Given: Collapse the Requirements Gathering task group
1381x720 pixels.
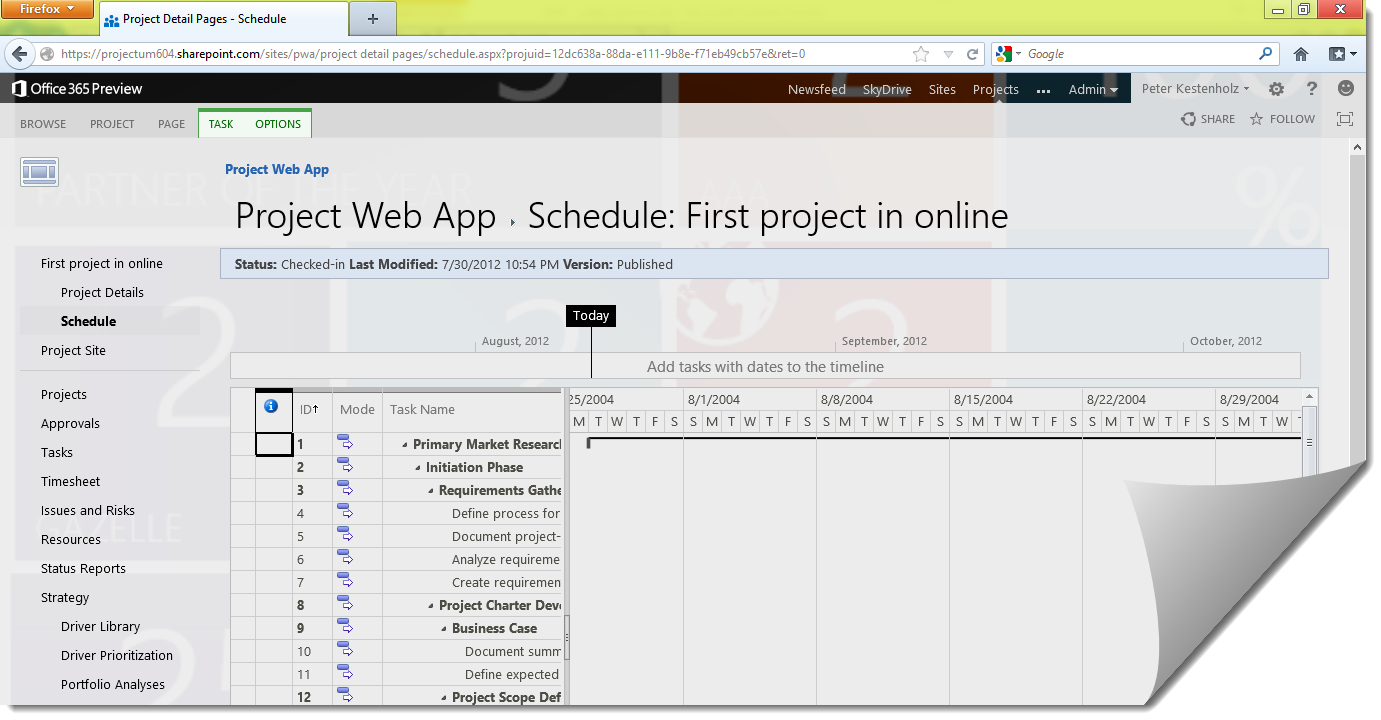Looking at the screenshot, I should pyautogui.click(x=431, y=491).
